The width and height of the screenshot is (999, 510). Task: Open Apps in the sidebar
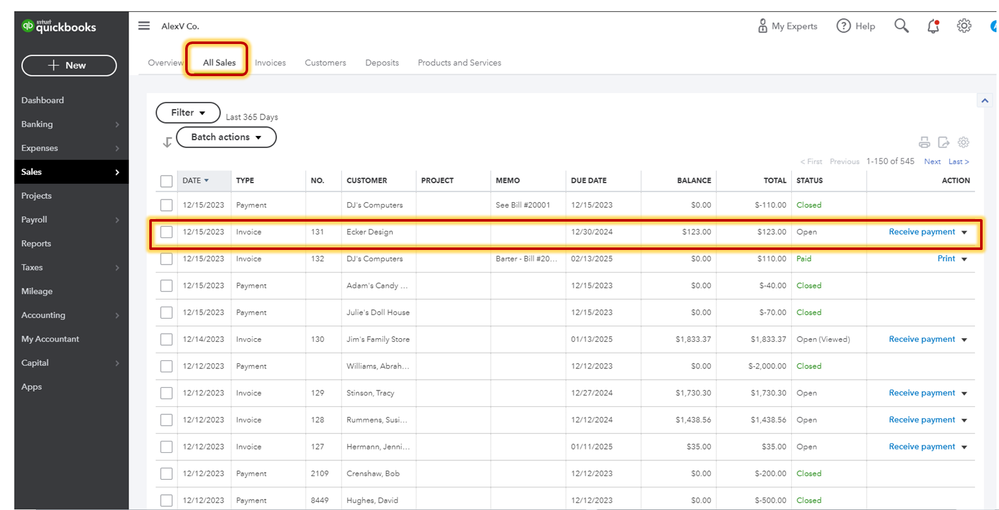click(x=31, y=387)
